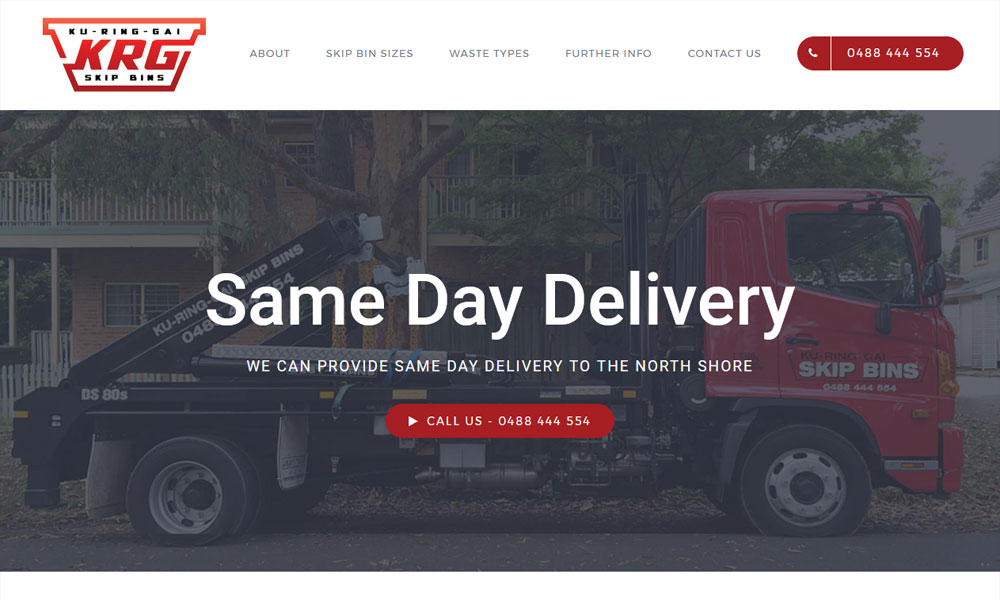The width and height of the screenshot is (1000, 600).
Task: Go to Waste Types in navigation
Action: click(x=489, y=54)
